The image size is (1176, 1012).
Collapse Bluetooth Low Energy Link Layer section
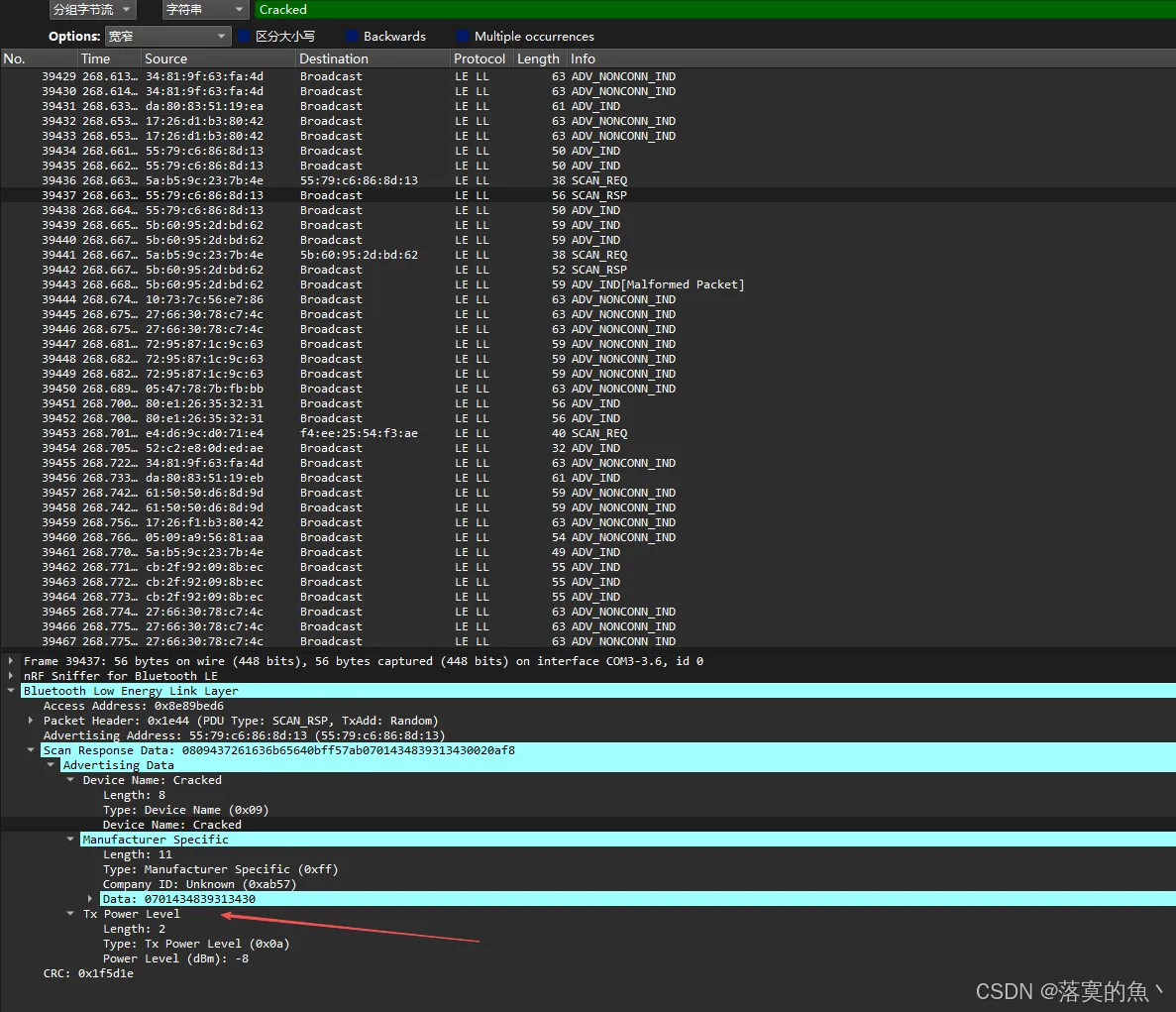[11, 691]
